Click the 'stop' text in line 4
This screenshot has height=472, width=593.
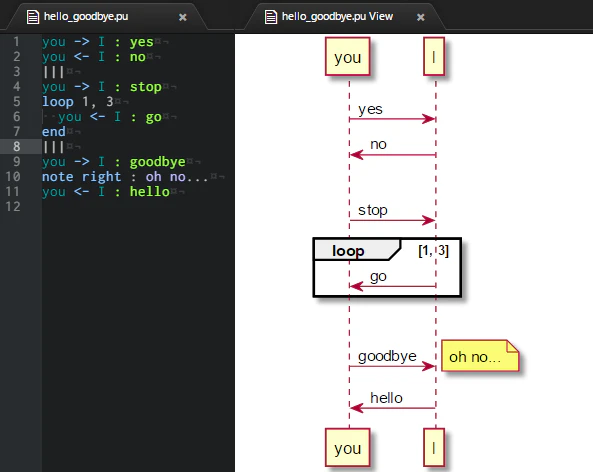pyautogui.click(x=146, y=87)
